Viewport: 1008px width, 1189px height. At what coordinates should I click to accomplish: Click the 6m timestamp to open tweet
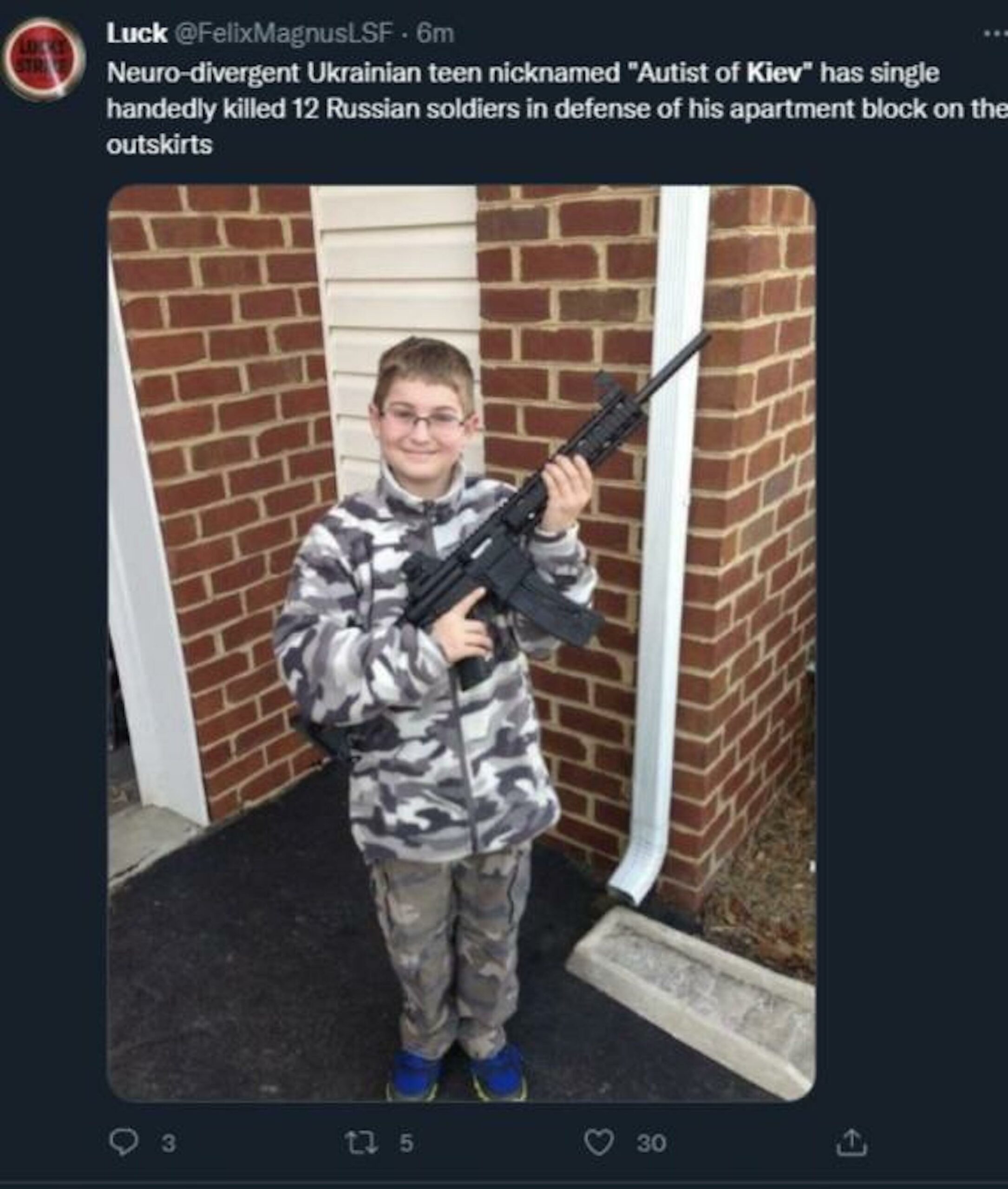tap(435, 34)
